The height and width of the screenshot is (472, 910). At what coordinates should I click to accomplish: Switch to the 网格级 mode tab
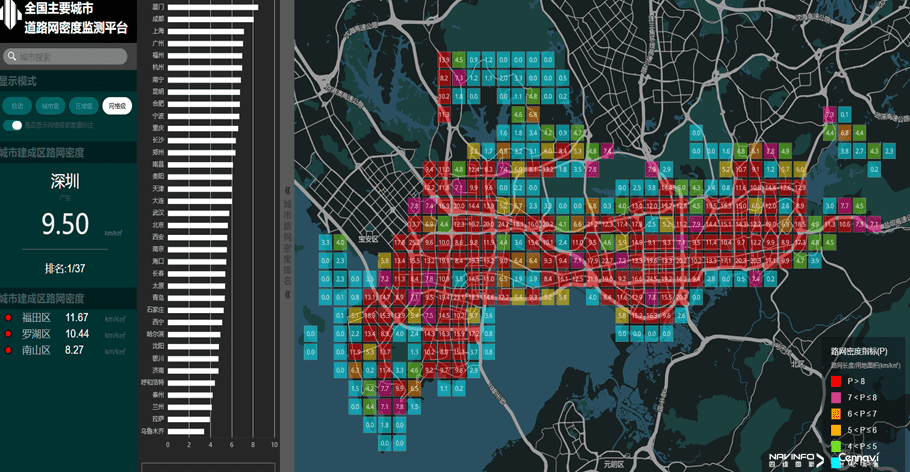(x=117, y=105)
